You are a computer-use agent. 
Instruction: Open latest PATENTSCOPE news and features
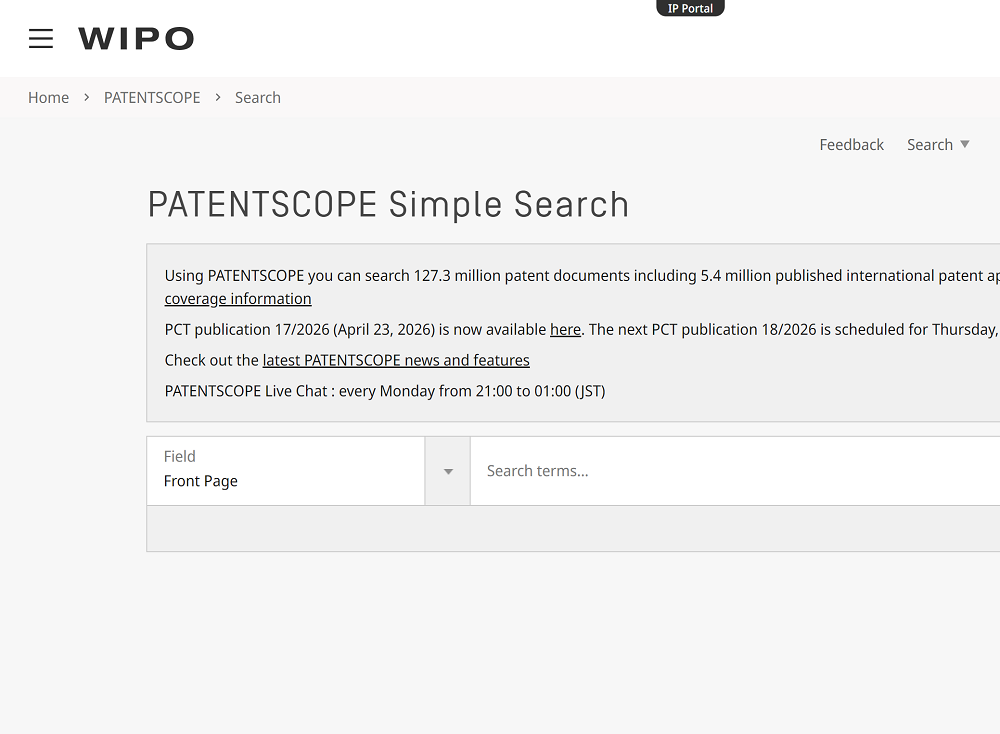tap(396, 360)
